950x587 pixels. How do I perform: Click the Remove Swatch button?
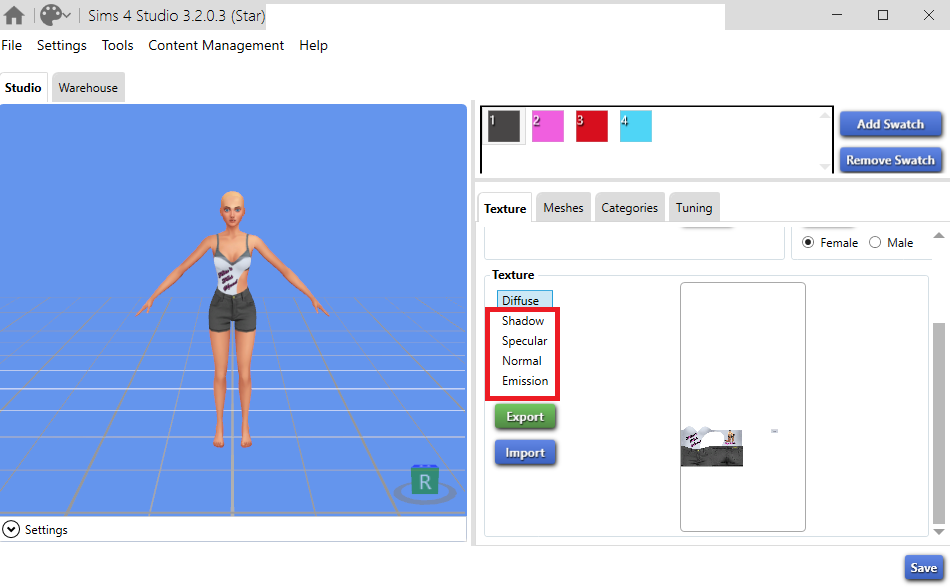pos(891,160)
